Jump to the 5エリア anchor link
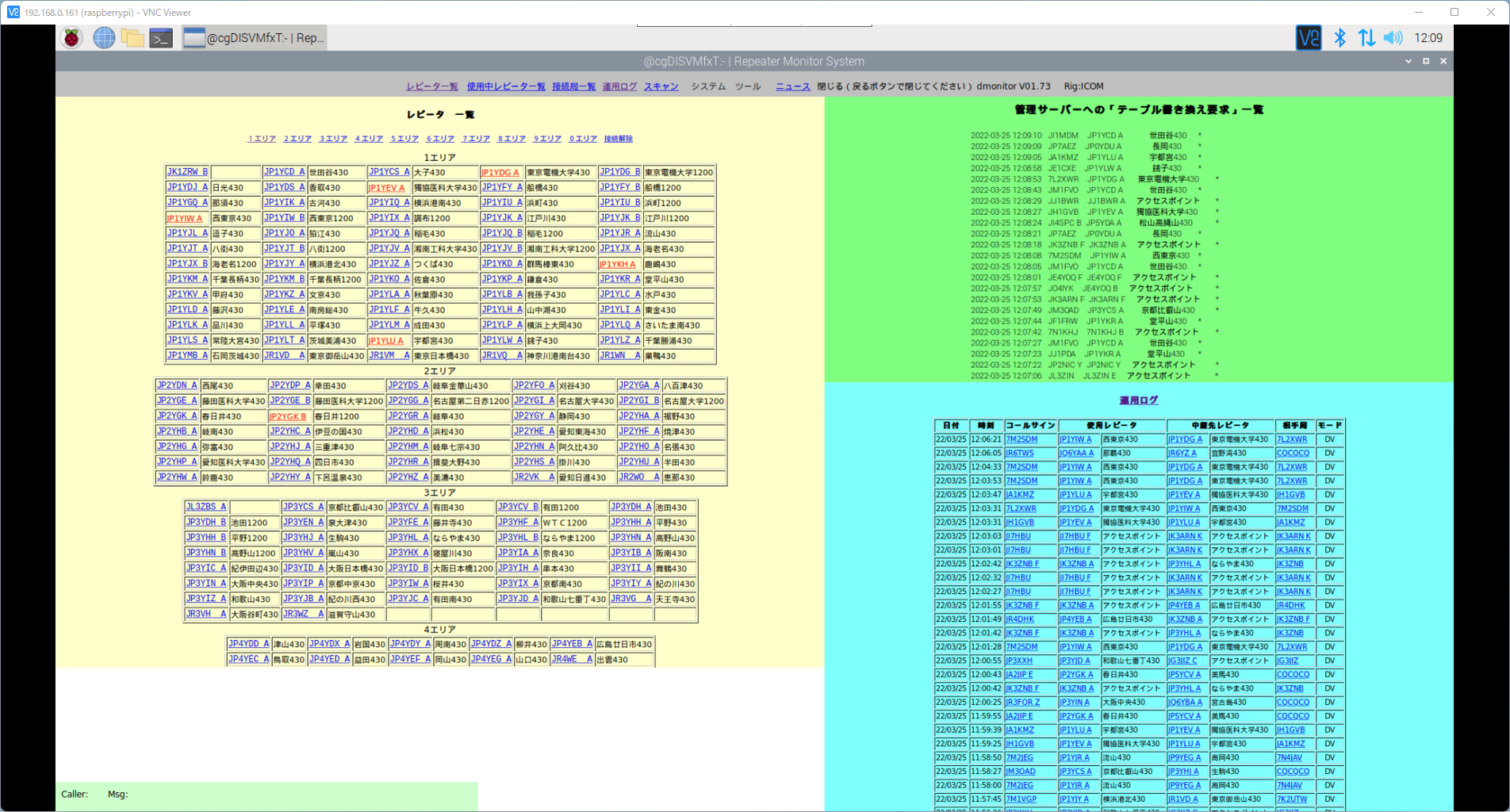The height and width of the screenshot is (812, 1510). tap(404, 139)
